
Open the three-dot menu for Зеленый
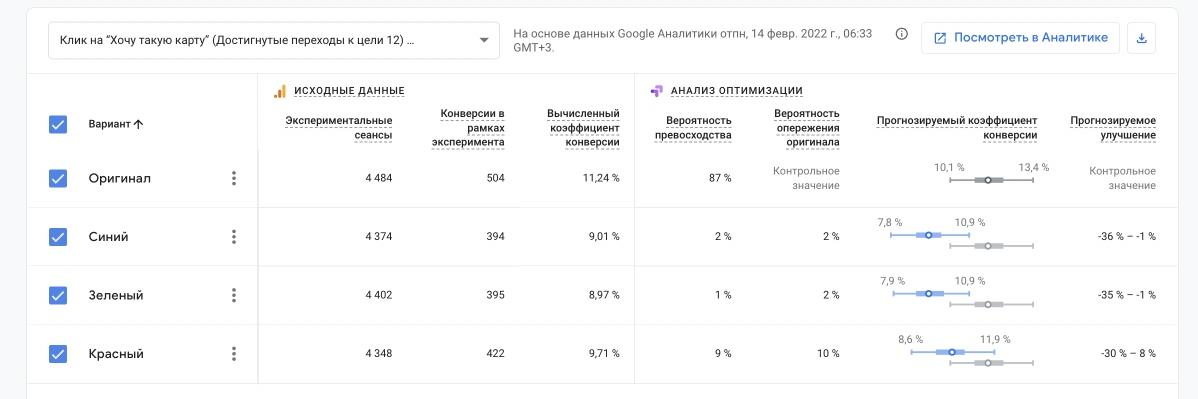click(x=234, y=295)
